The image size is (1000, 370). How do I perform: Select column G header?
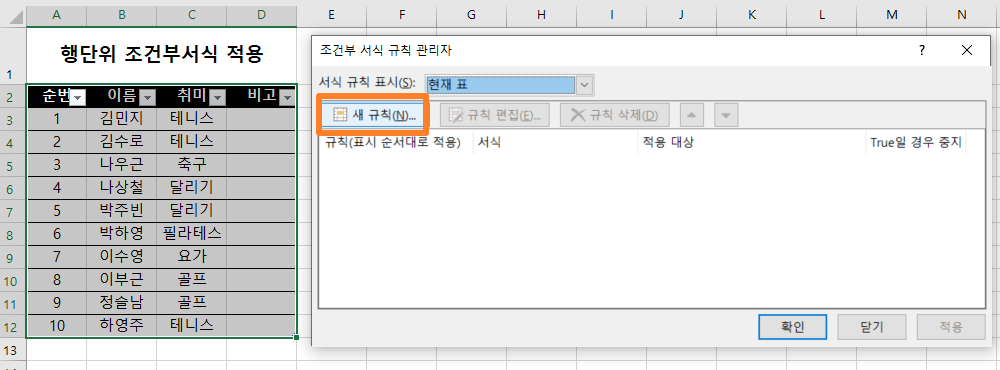pyautogui.click(x=471, y=15)
